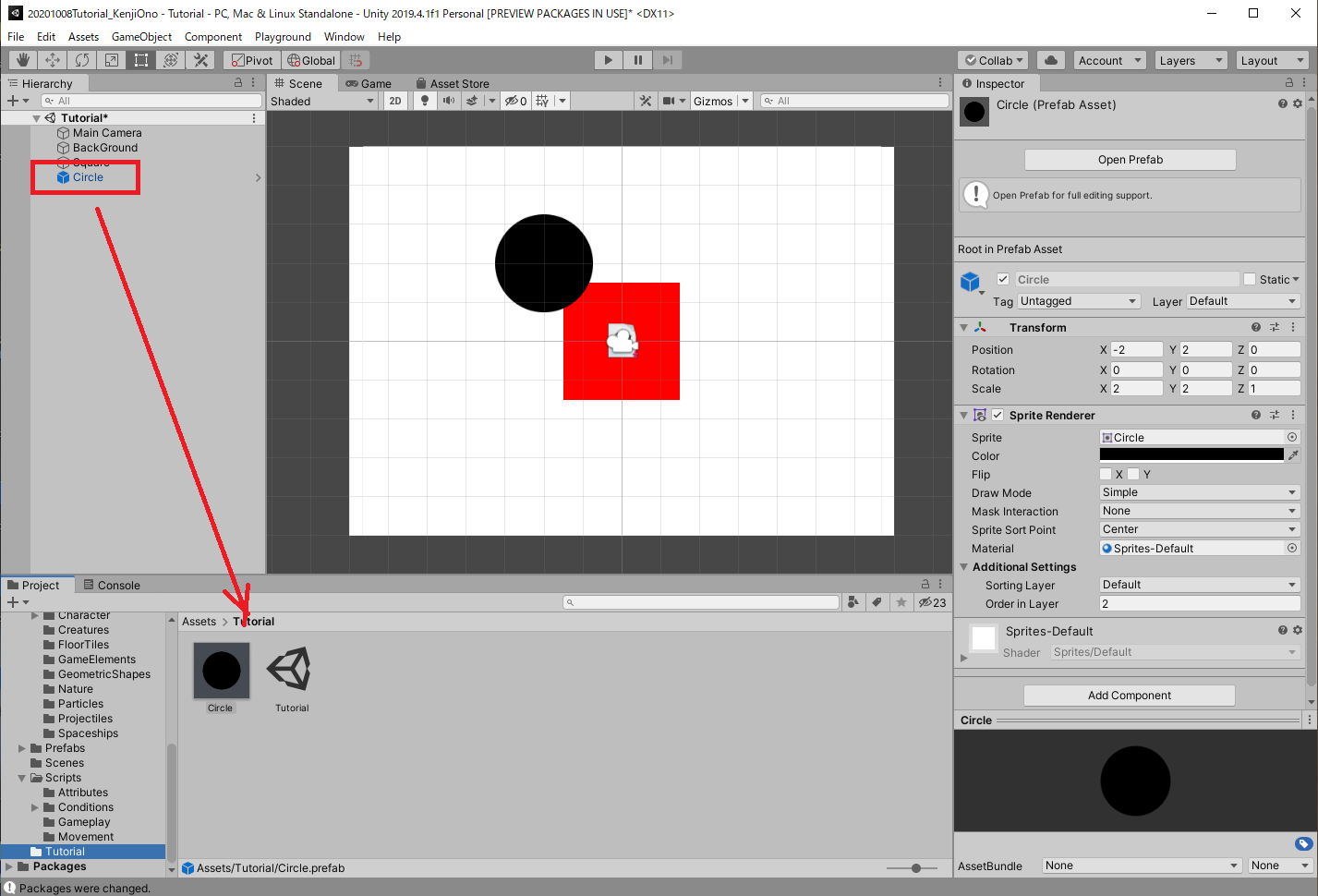This screenshot has height=896, width=1318.
Task: Open Sprite Sort Point dropdown
Action: pos(1200,529)
